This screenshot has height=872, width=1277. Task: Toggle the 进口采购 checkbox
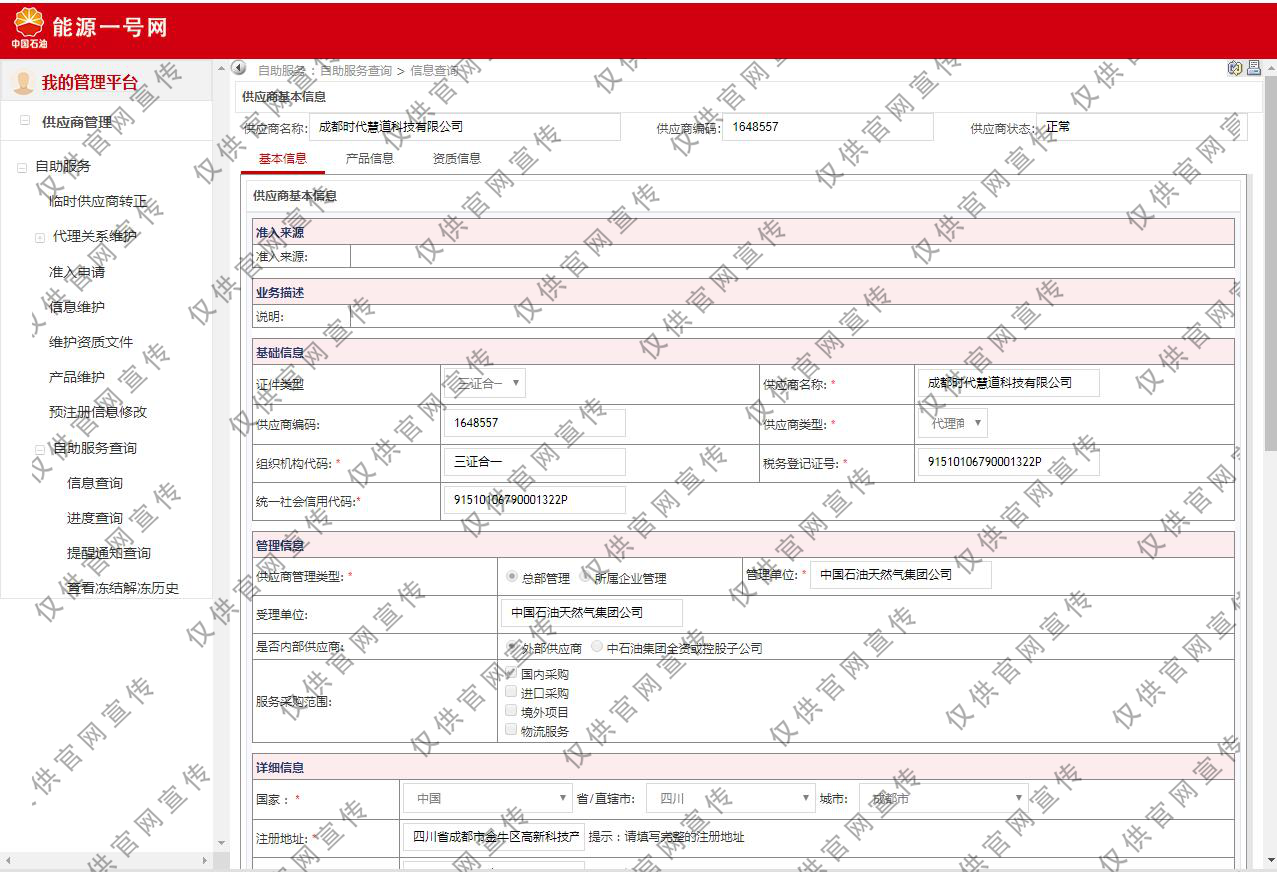[x=512, y=692]
